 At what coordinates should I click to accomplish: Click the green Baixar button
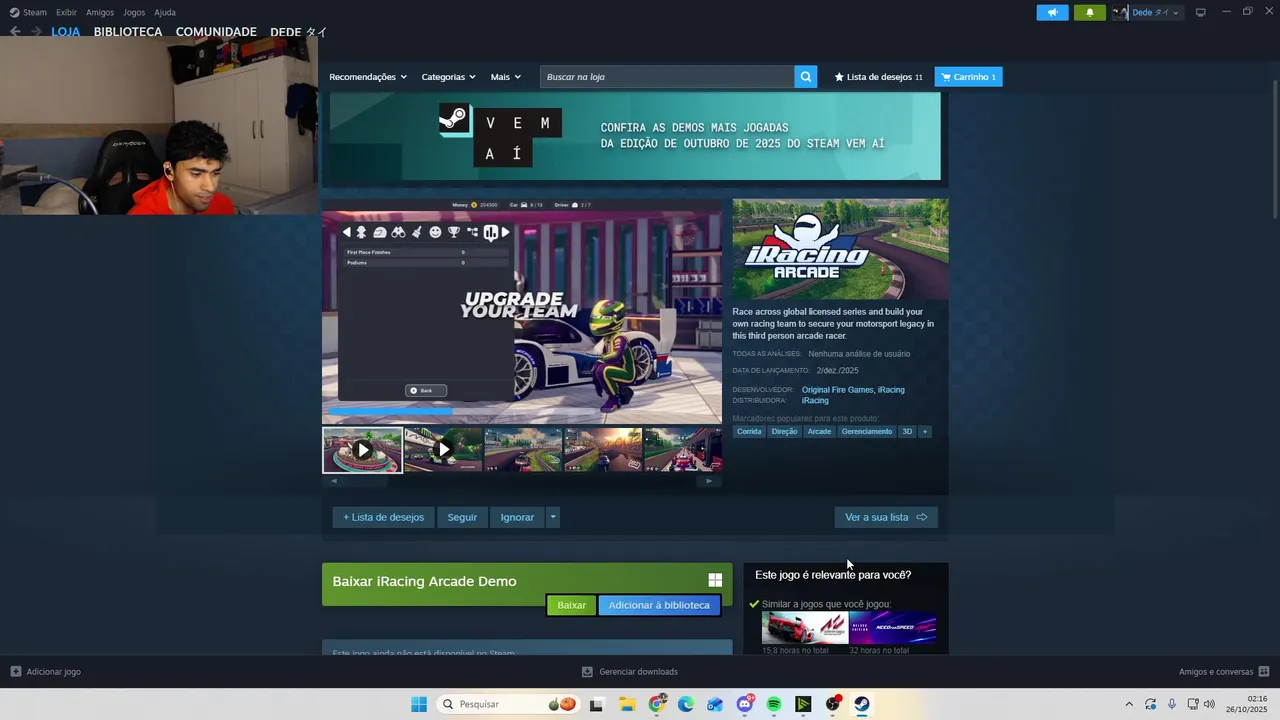click(x=571, y=605)
